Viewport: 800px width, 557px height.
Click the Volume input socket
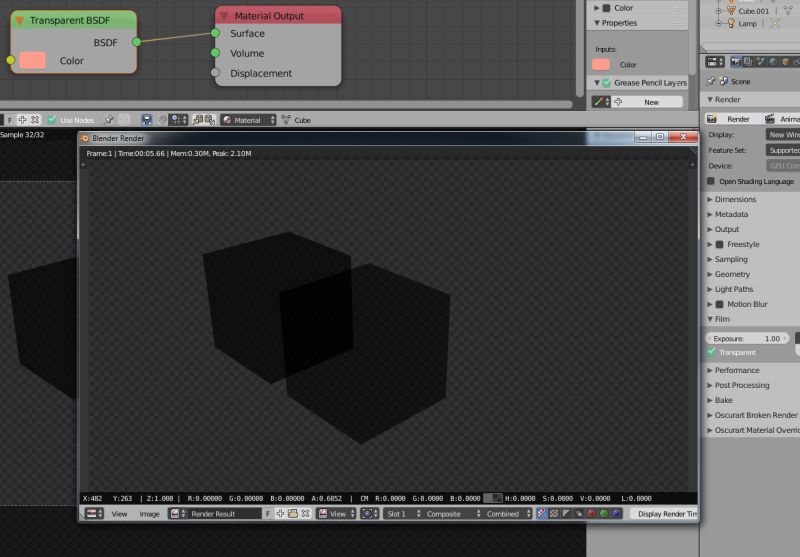point(215,53)
